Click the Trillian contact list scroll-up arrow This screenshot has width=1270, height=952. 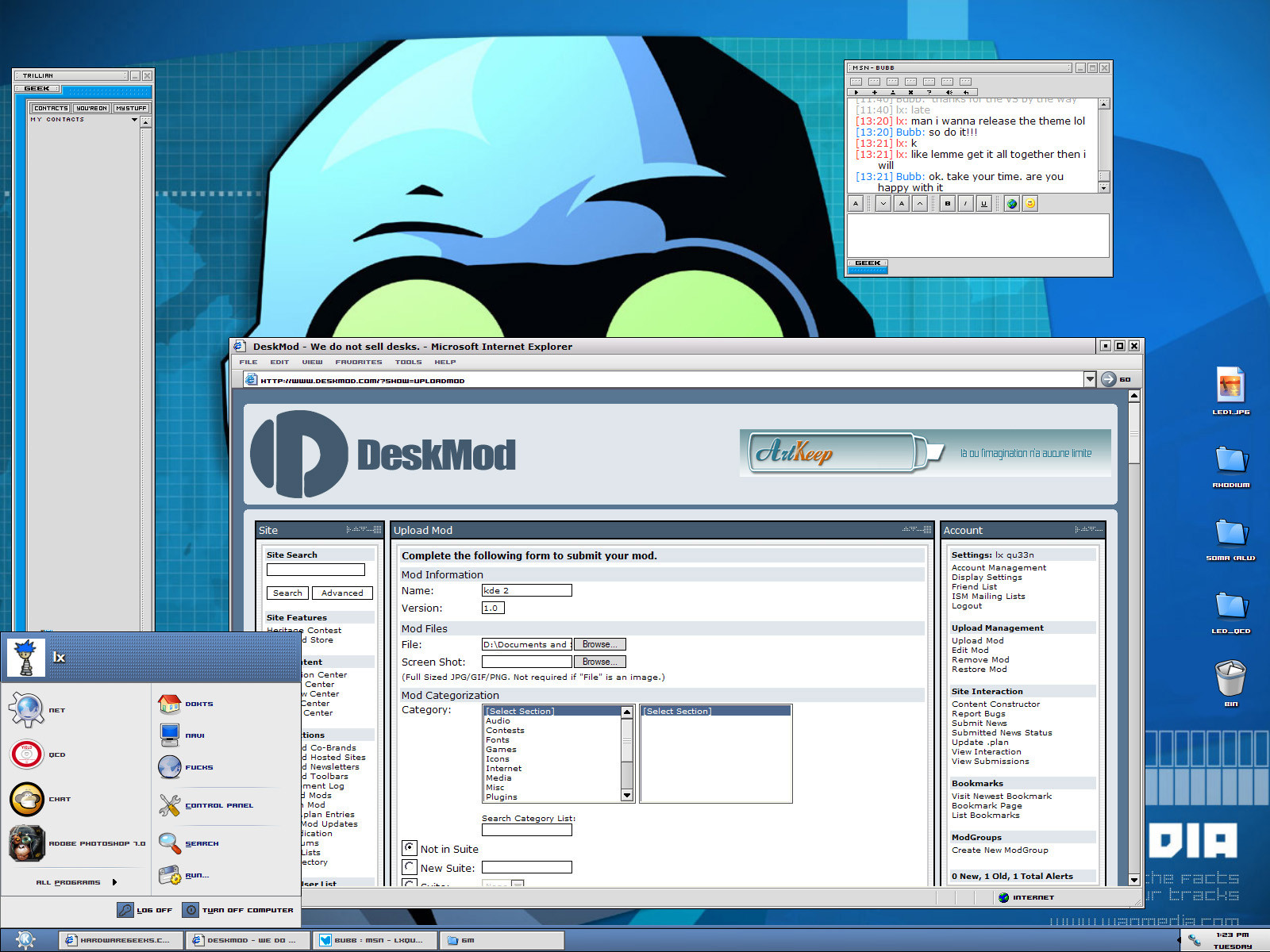pos(145,122)
